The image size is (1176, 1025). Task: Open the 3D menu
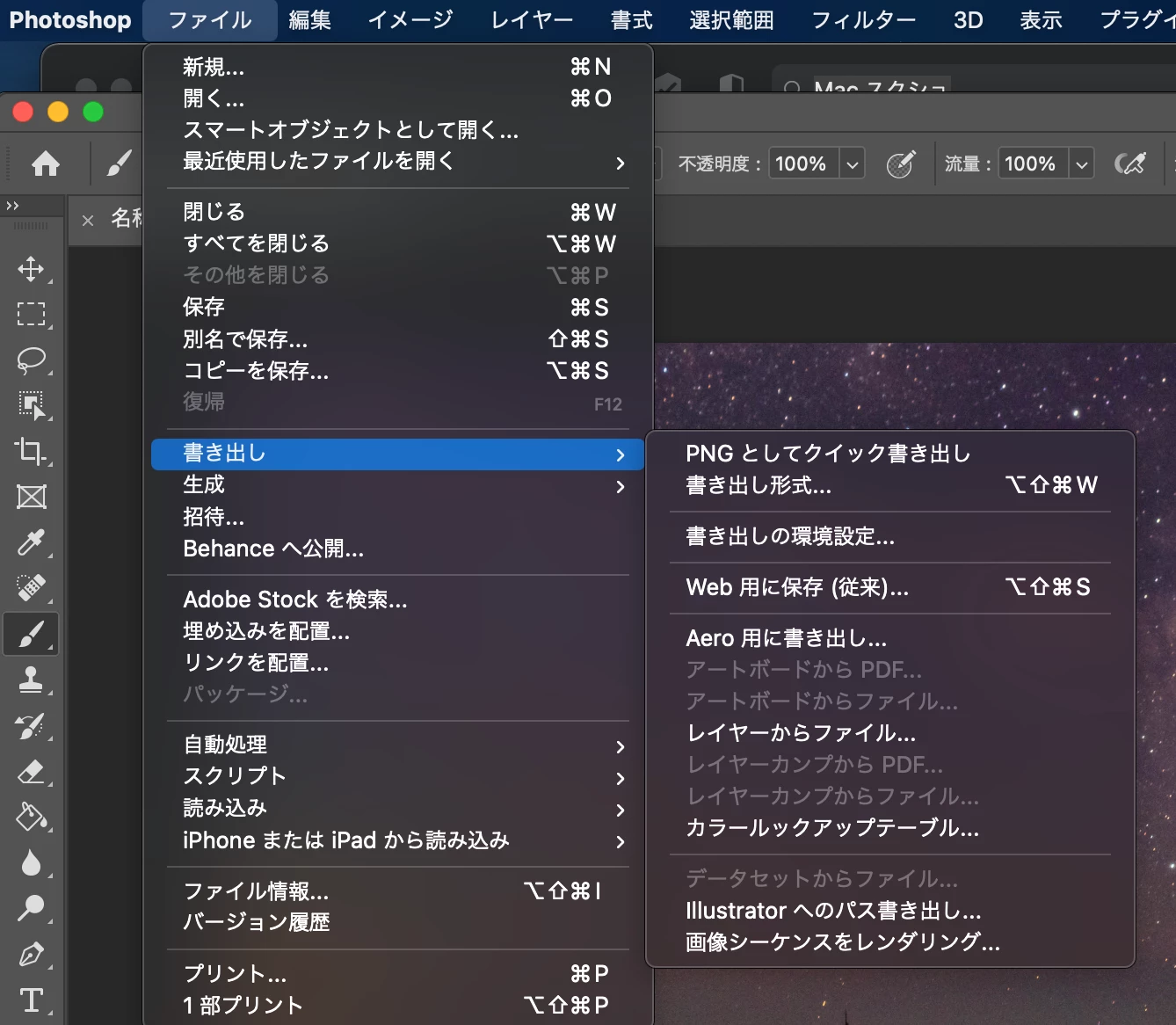coord(969,20)
